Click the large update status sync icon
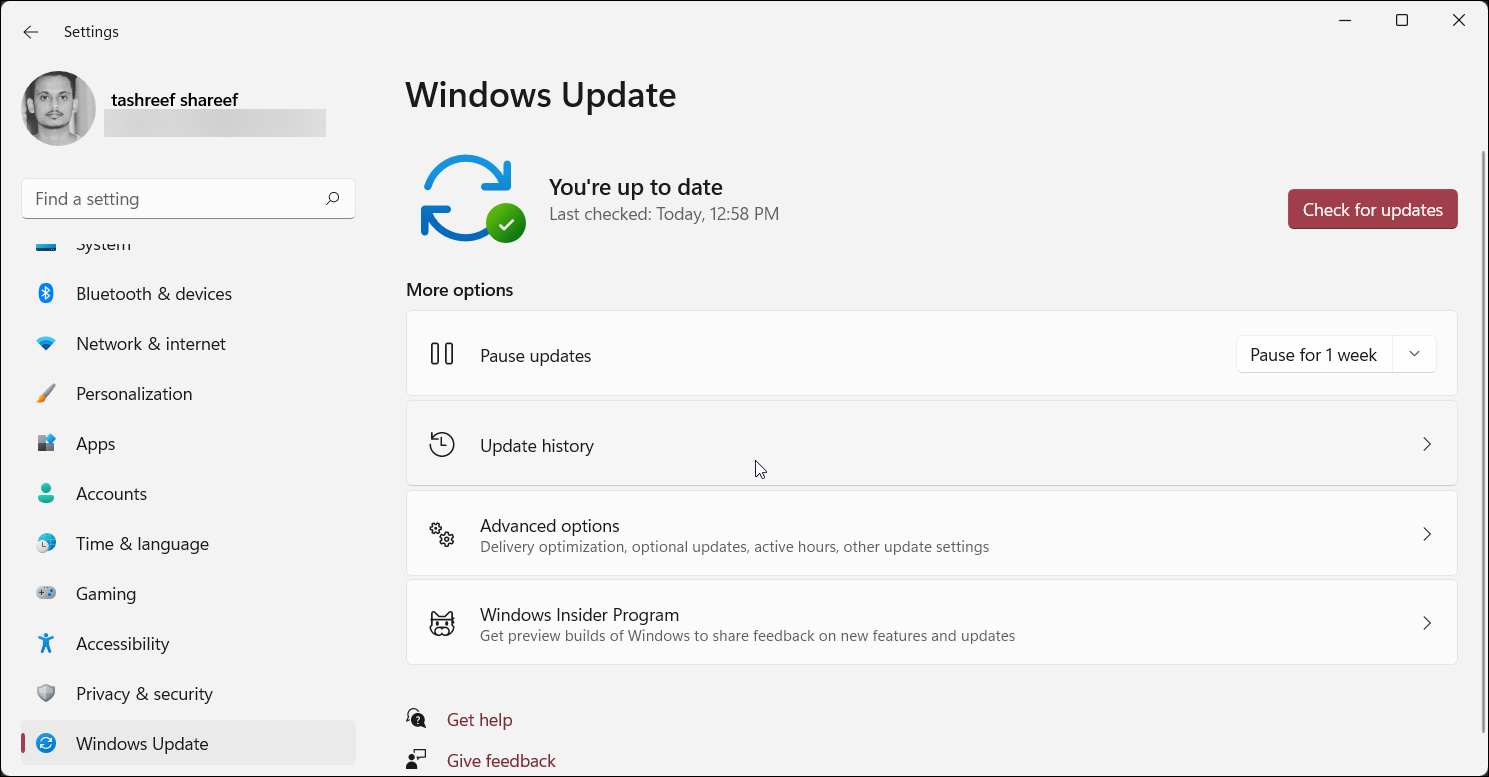This screenshot has width=1489, height=777. 473,198
